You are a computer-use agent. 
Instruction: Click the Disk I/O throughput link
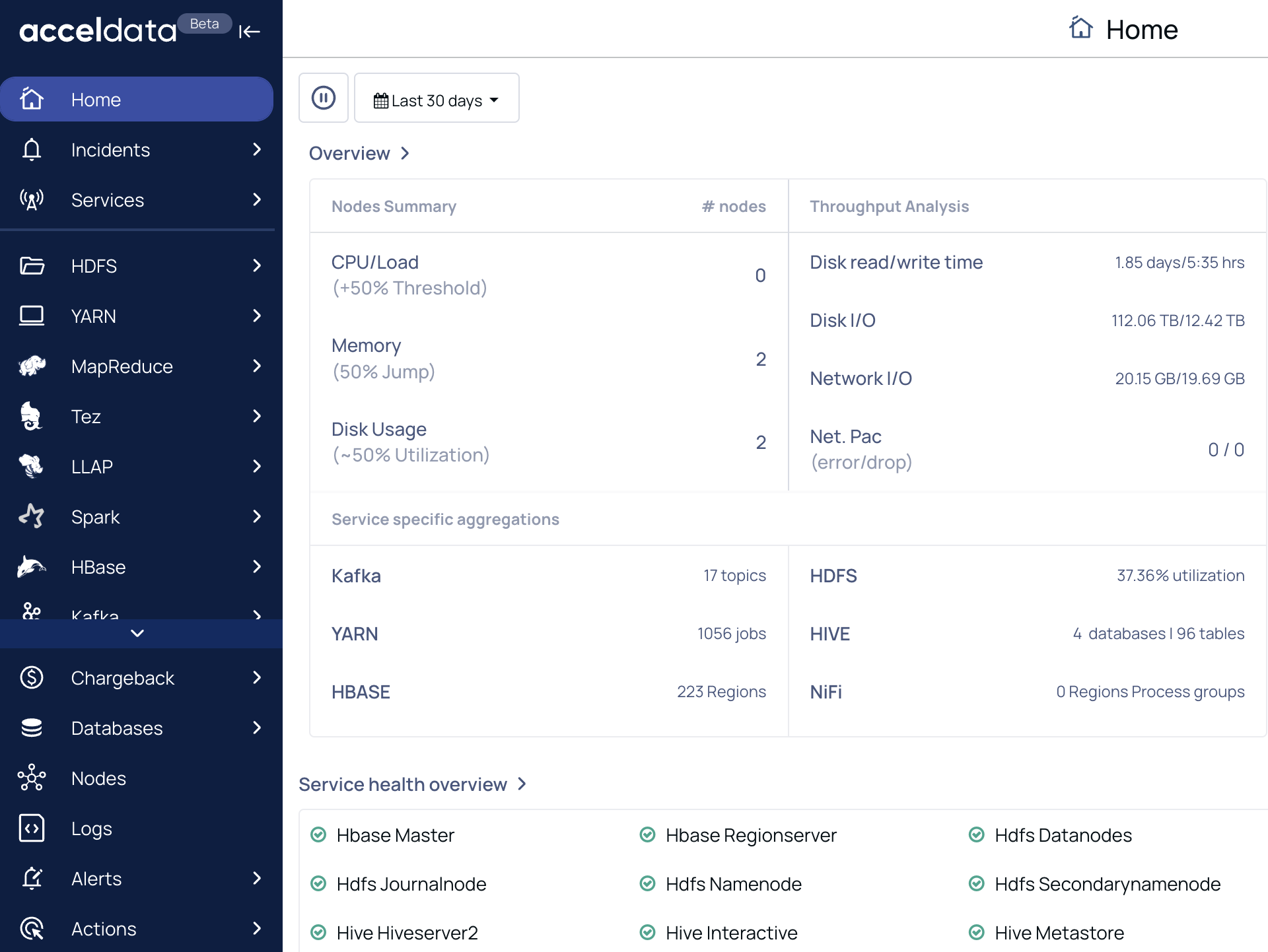[843, 320]
